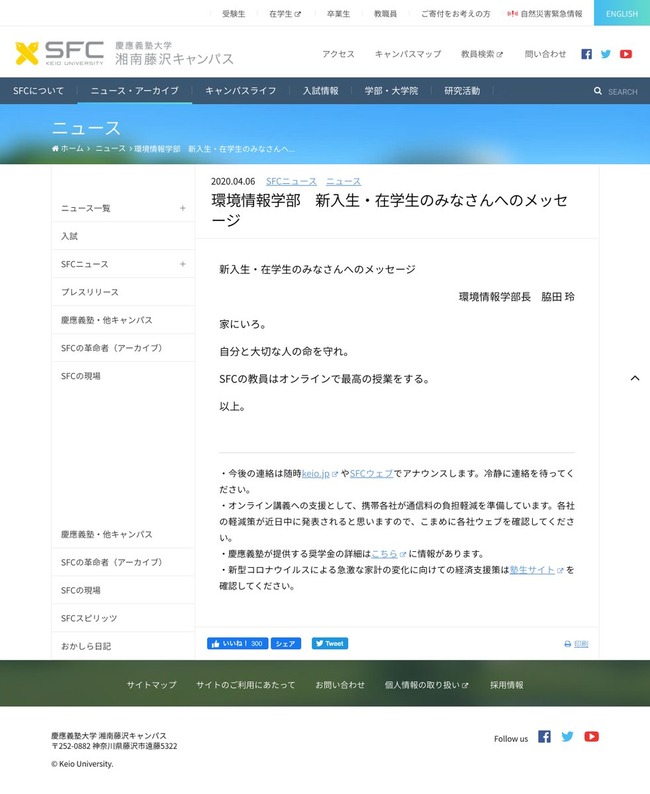This screenshot has height=794, width=650.
Task: Click 在学生 top link
Action: point(285,14)
